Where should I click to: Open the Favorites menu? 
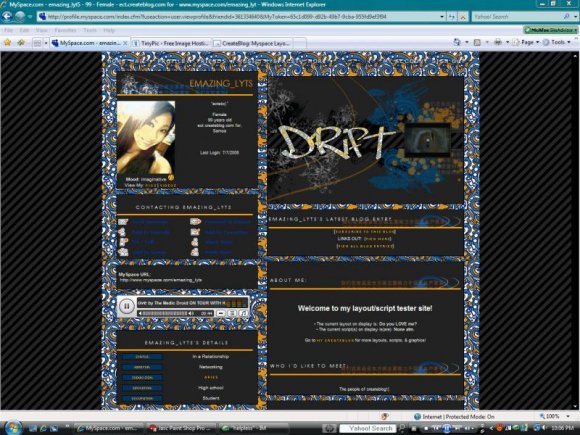click(x=65, y=30)
